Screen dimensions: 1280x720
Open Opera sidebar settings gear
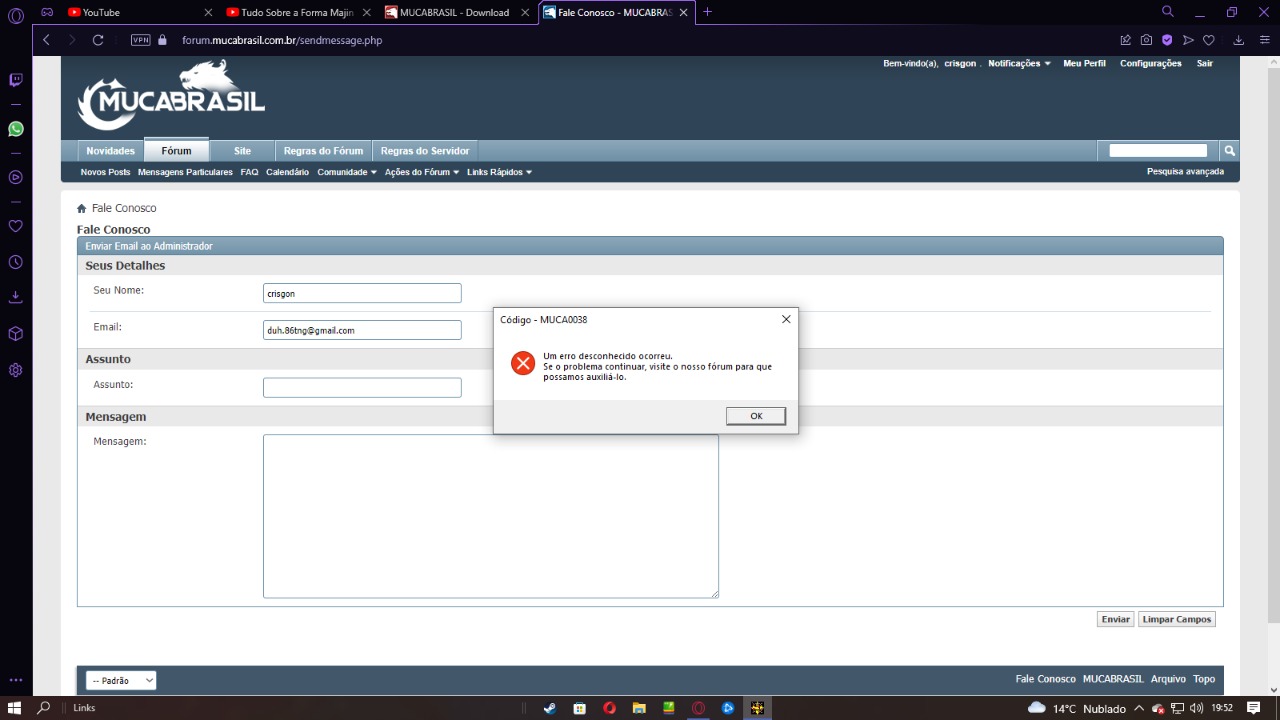16,370
